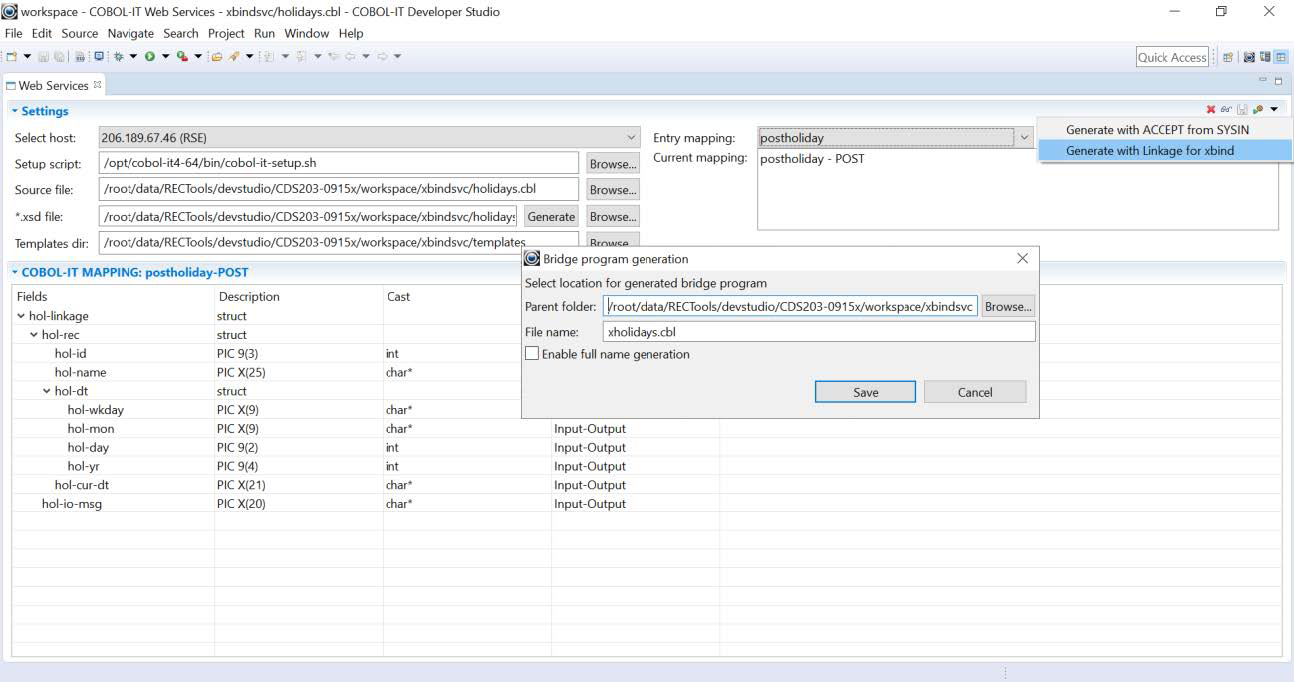Toggle the Web Services perspective button top-right
This screenshot has width=1294, height=682.
(x=1248, y=57)
